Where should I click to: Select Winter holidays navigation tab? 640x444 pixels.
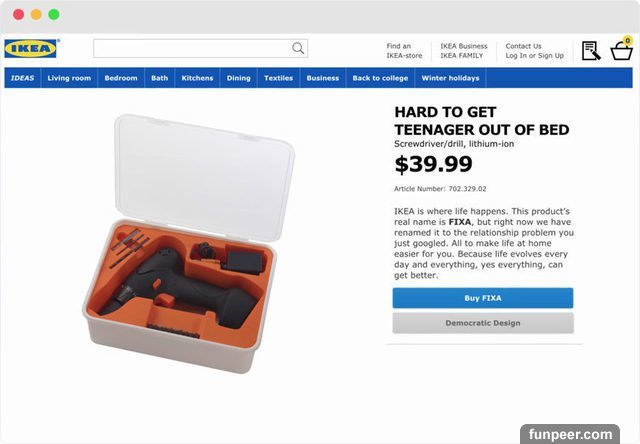coord(450,78)
